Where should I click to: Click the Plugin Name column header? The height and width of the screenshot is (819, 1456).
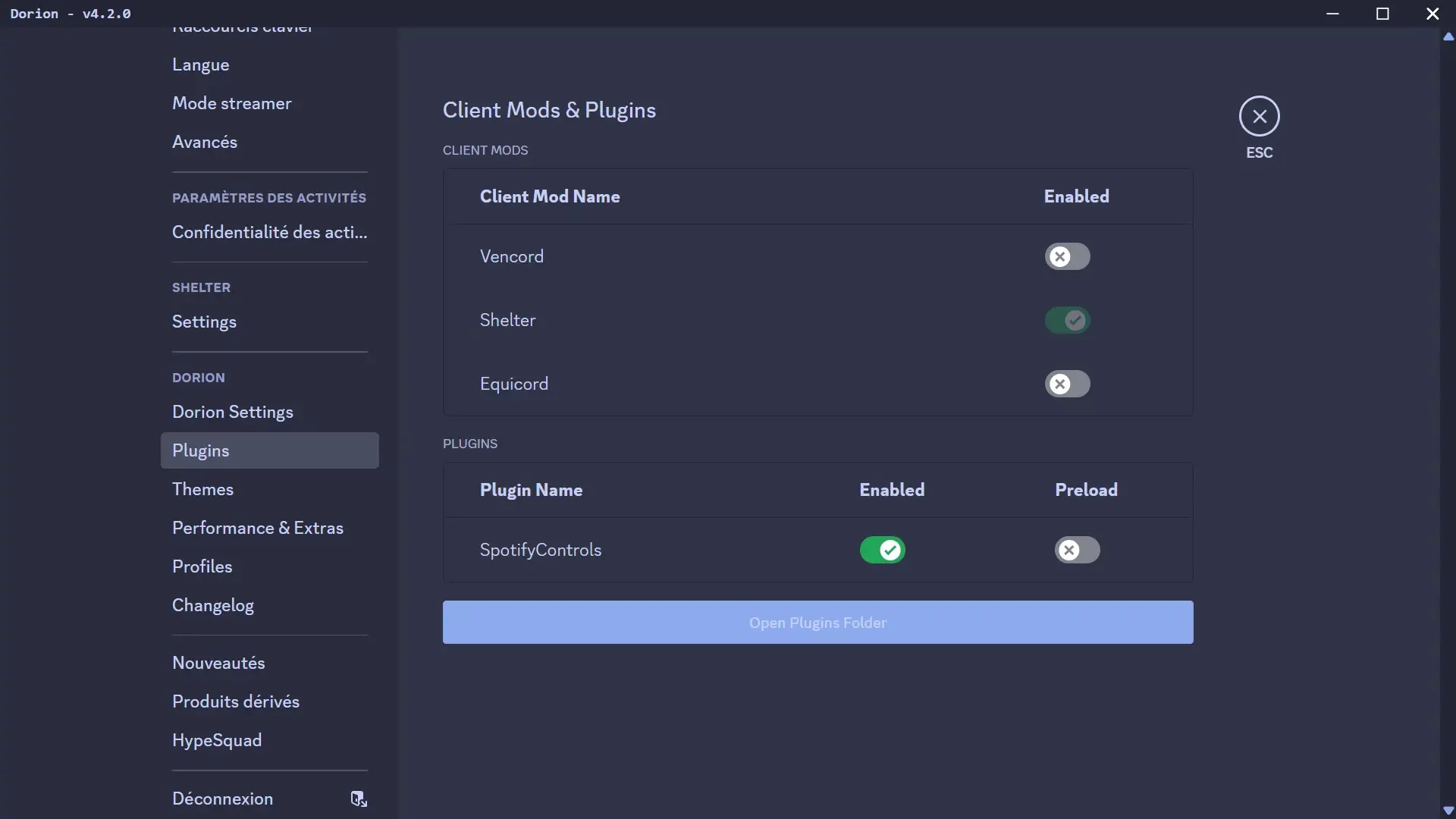click(x=531, y=490)
